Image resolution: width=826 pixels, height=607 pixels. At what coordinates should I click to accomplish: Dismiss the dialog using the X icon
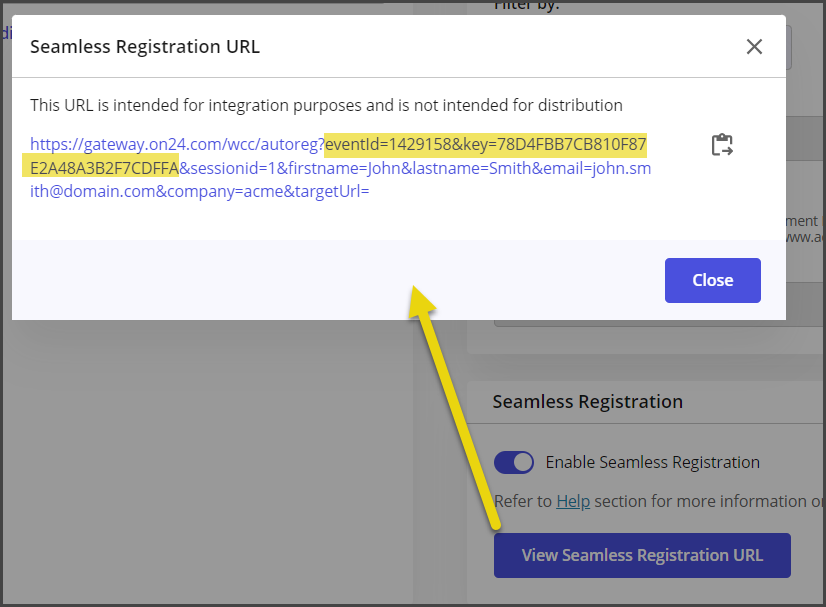[754, 46]
